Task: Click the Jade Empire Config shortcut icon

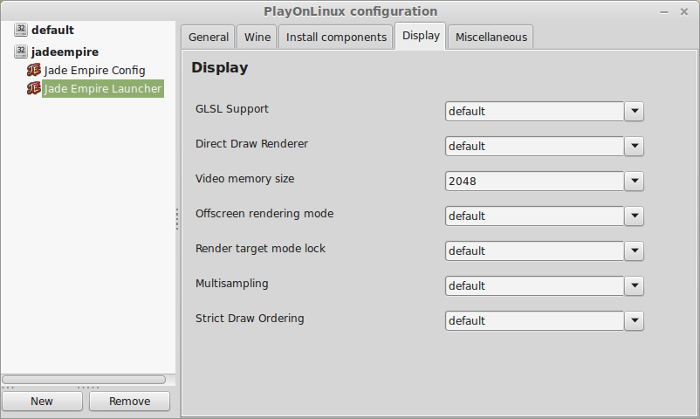Action: coord(34,70)
